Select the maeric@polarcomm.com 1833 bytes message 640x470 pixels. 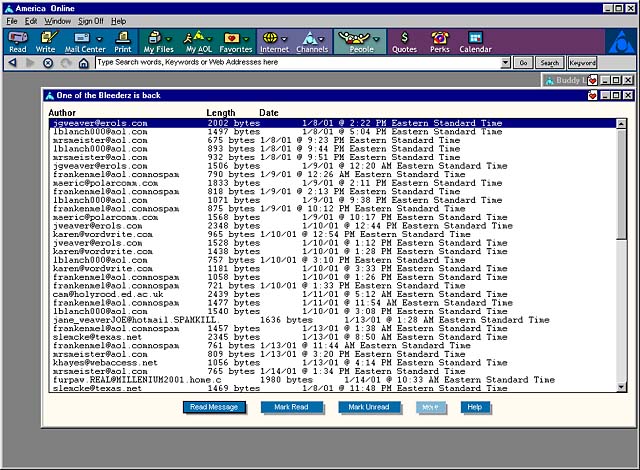(332, 183)
